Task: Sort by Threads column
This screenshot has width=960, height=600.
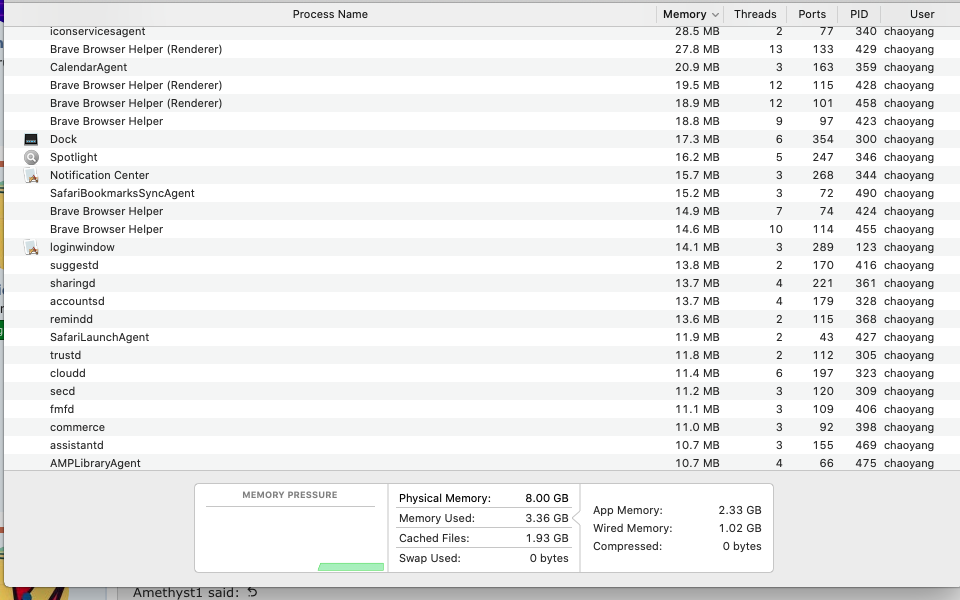Action: coord(755,14)
